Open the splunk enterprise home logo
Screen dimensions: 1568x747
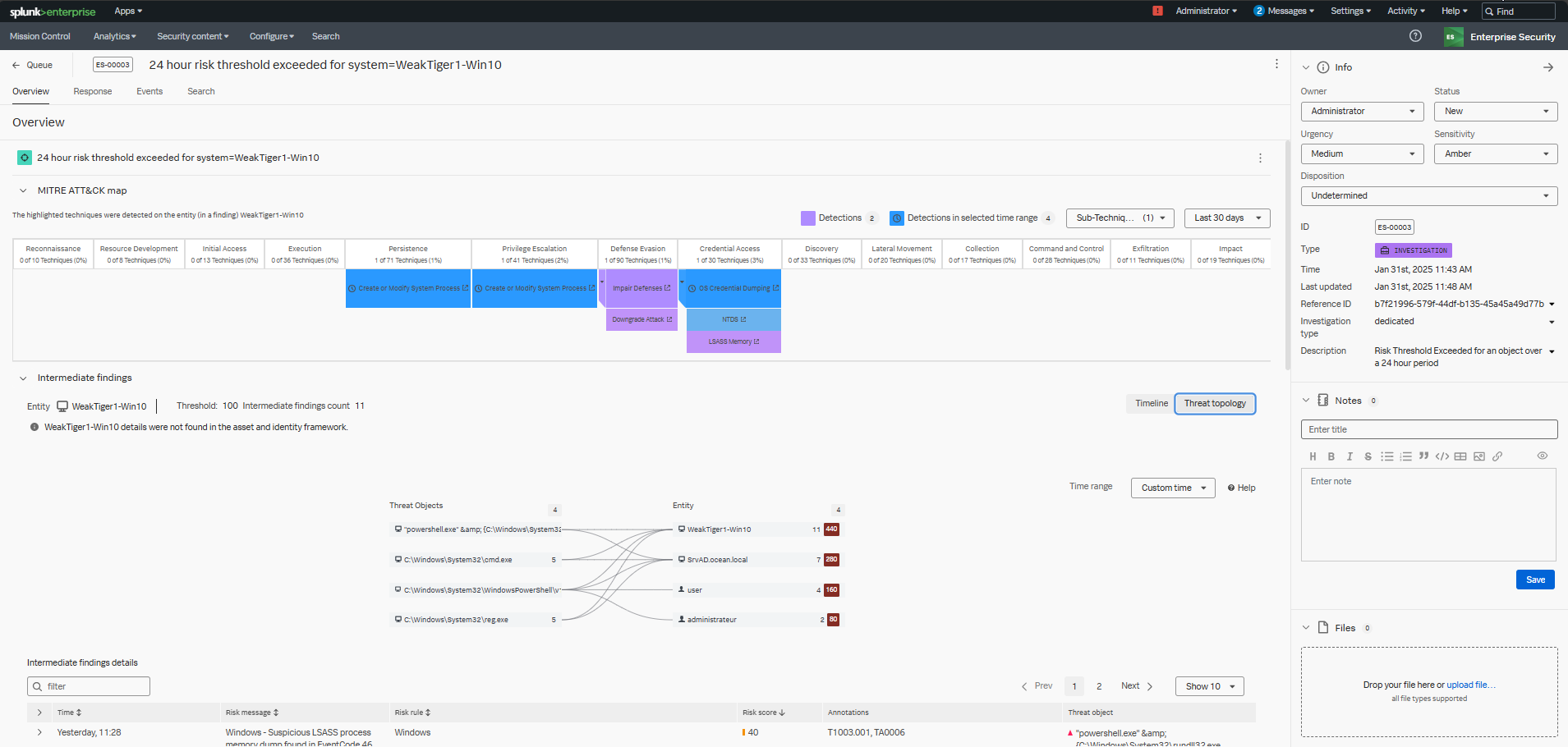click(53, 11)
